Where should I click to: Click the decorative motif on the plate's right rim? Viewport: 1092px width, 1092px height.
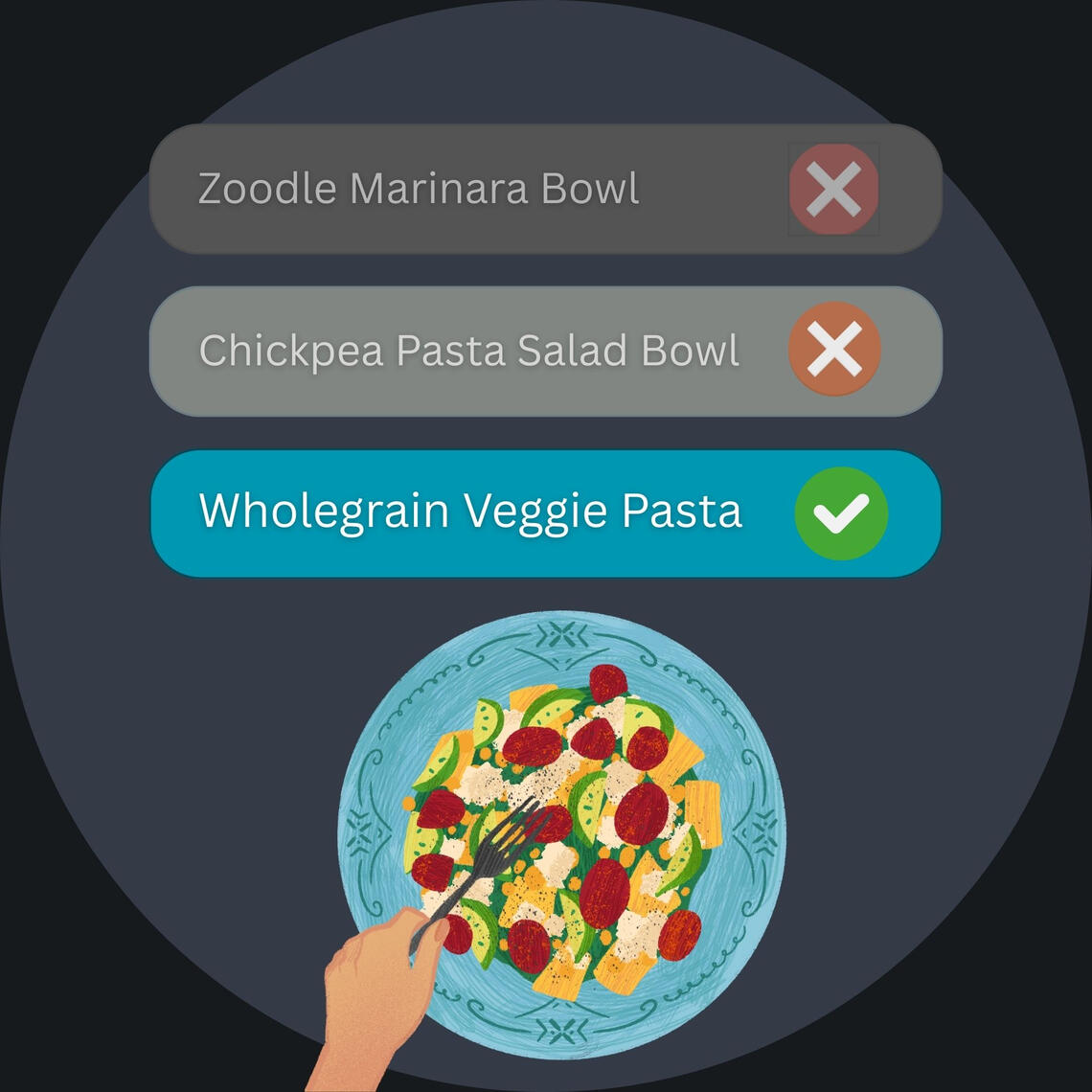click(x=762, y=831)
